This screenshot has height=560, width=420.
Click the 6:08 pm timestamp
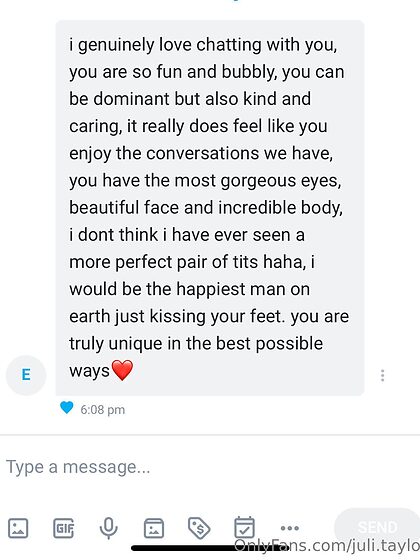(x=103, y=410)
